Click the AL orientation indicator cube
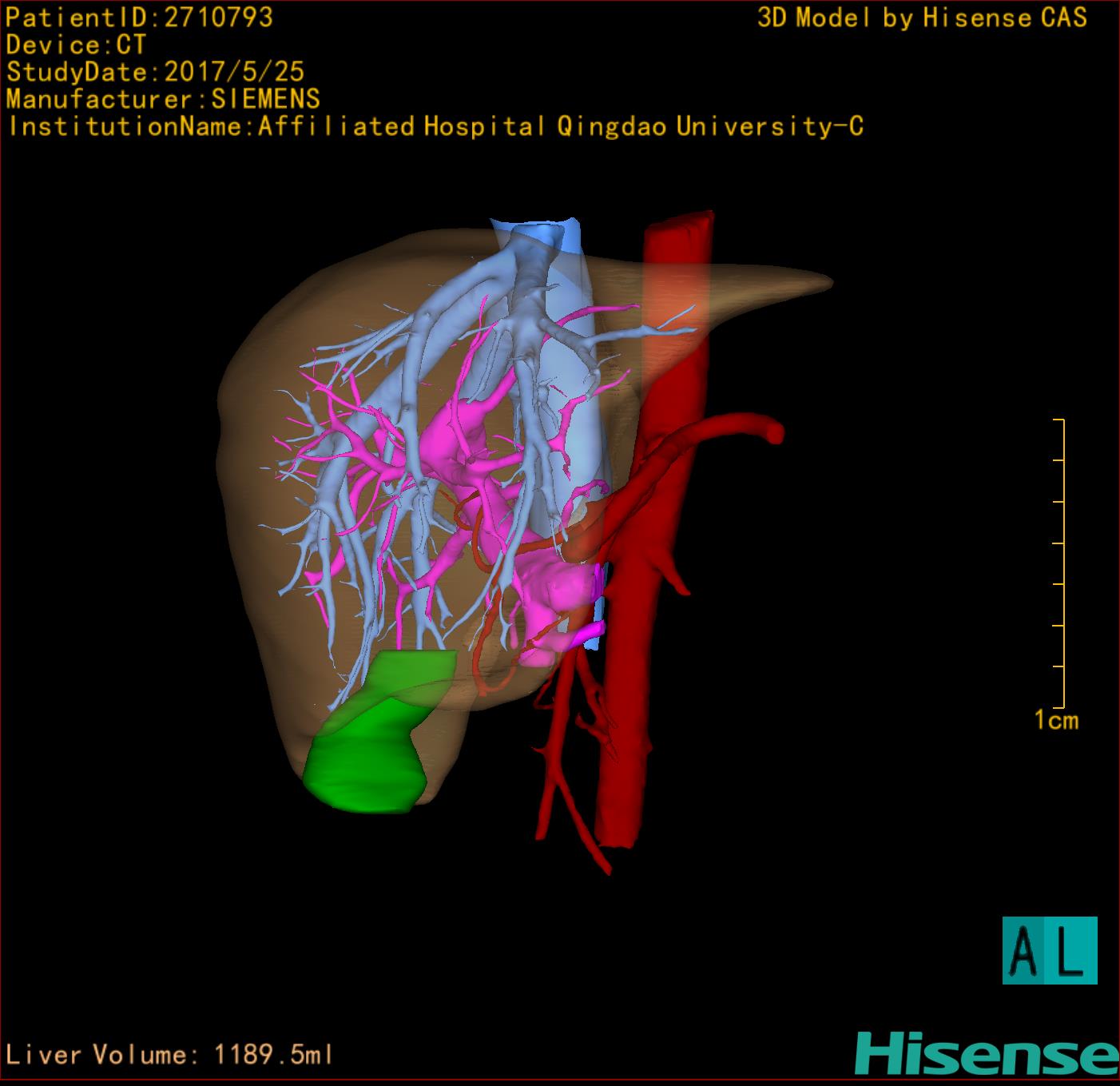Image resolution: width=1120 pixels, height=1086 pixels. pos(1050,950)
